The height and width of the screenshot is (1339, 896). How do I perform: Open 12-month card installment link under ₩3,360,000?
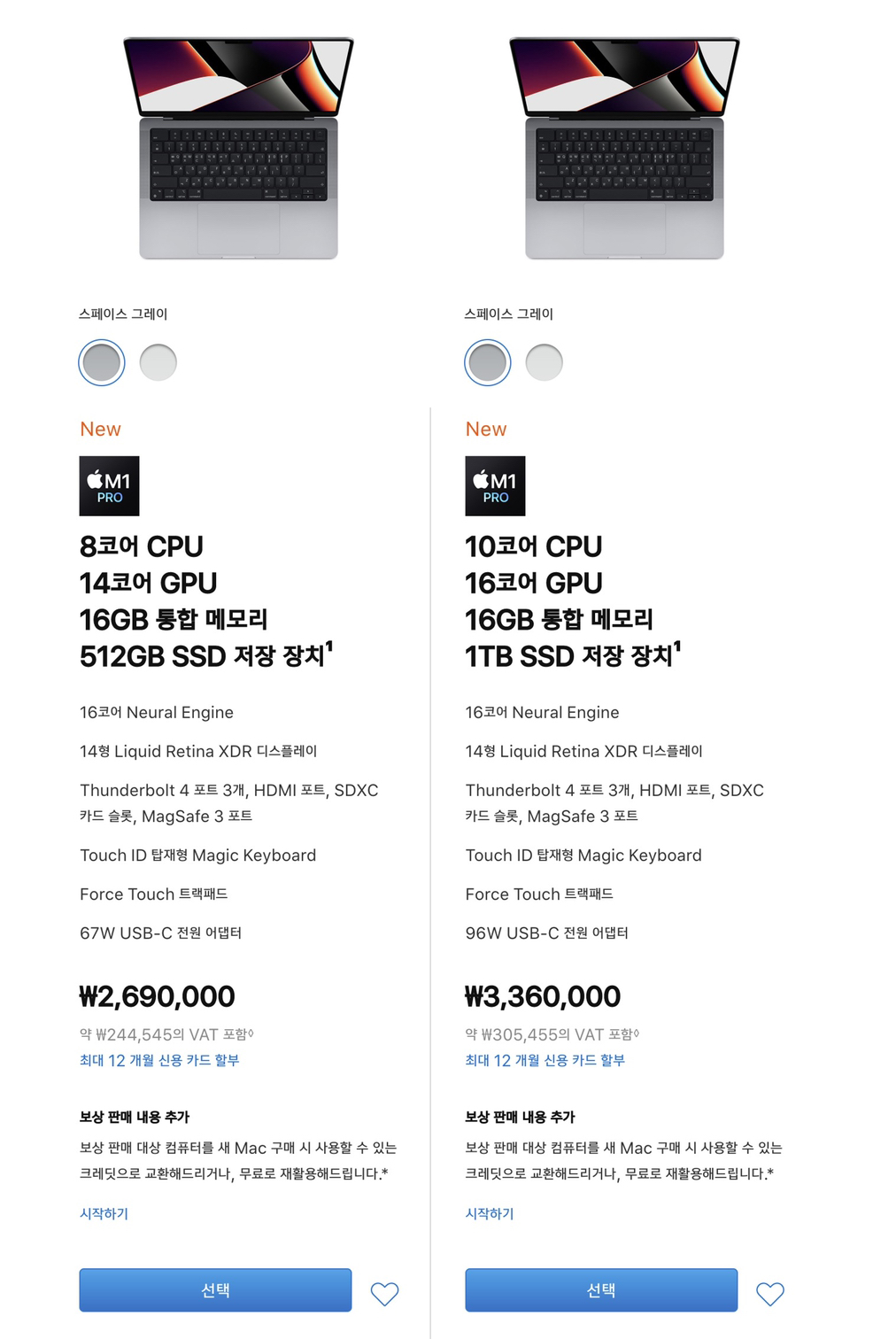click(545, 1060)
